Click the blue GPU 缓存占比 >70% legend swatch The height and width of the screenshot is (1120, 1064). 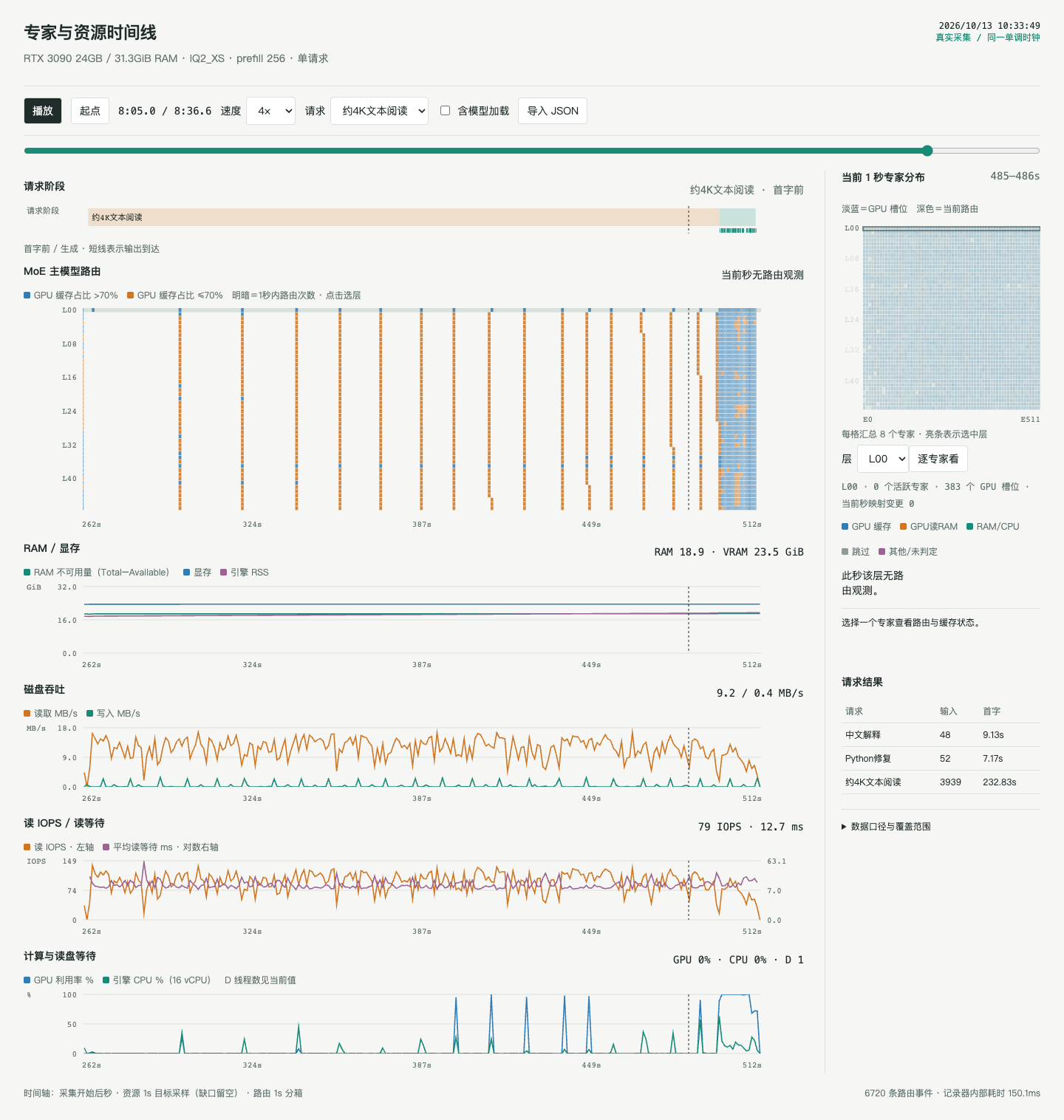click(x=27, y=296)
